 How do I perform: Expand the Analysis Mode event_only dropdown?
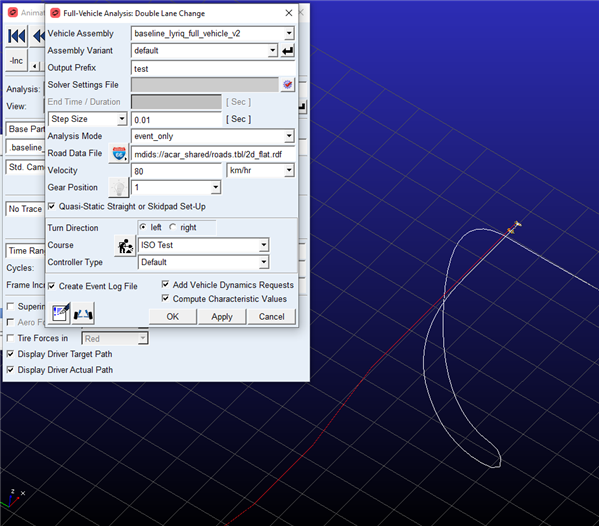[289, 136]
